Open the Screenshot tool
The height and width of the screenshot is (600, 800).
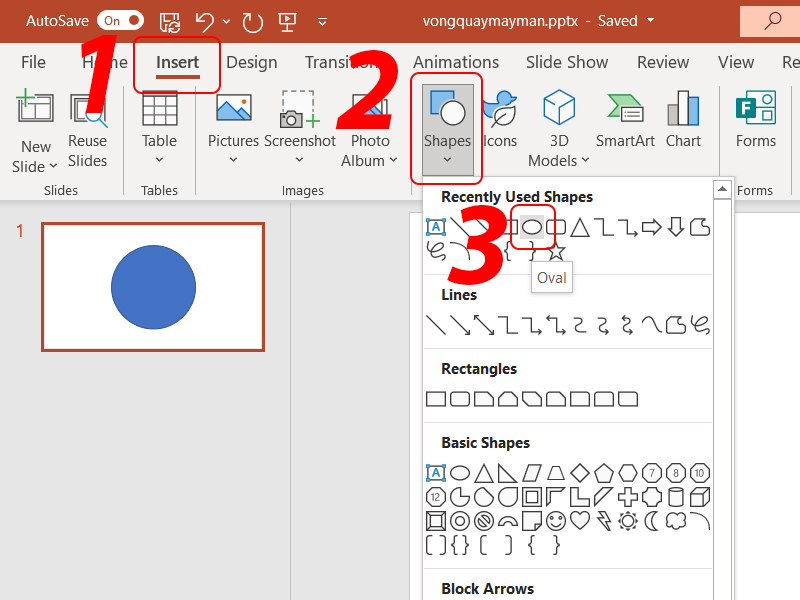click(x=299, y=130)
